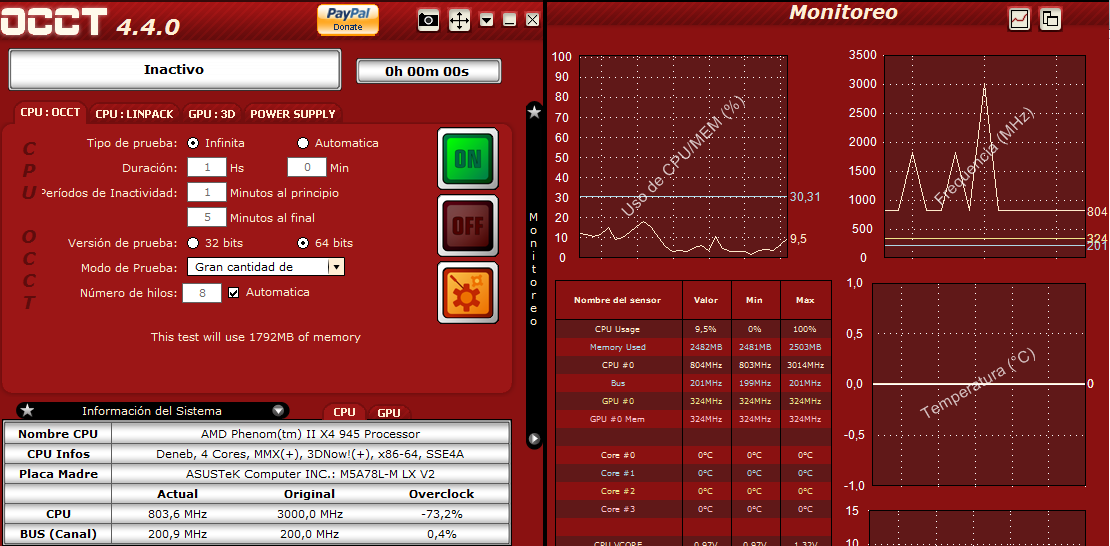The height and width of the screenshot is (546, 1110).
Task: Select the Automatica test type
Action: pyautogui.click(x=303, y=143)
